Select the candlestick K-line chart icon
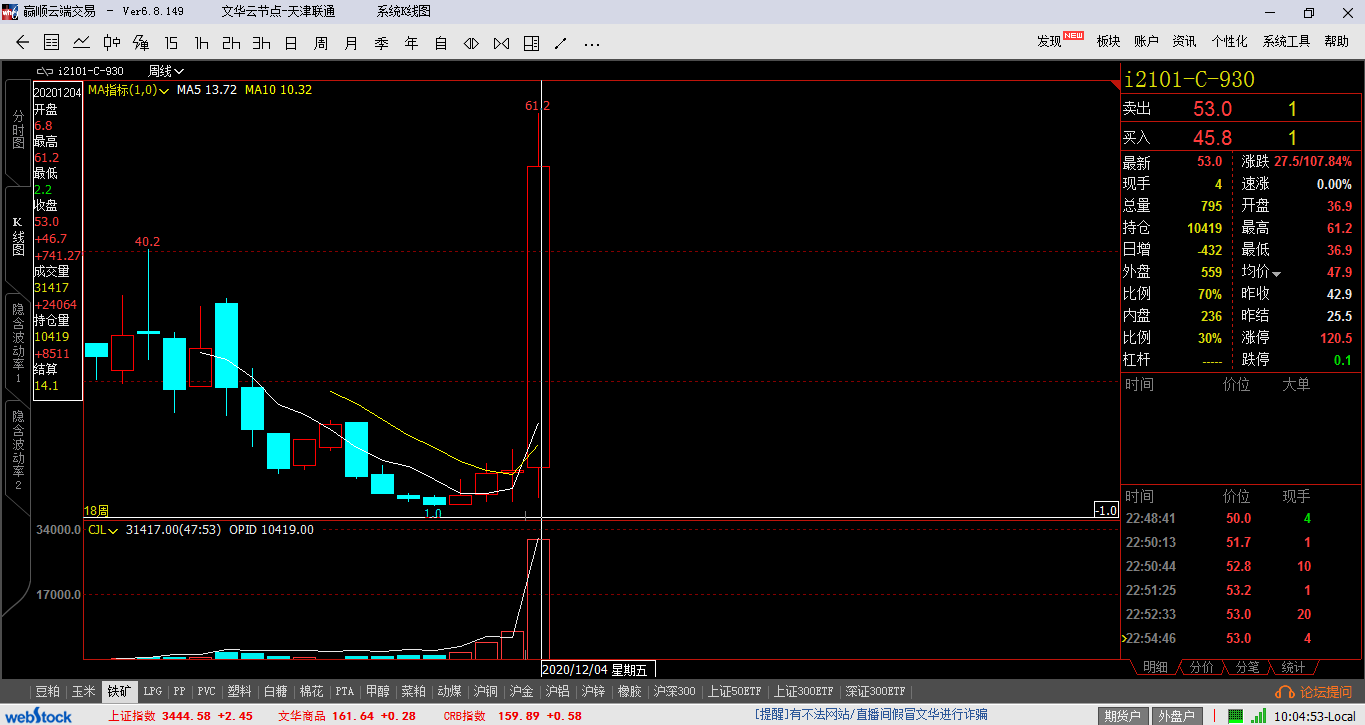The height and width of the screenshot is (725, 1365). click(112, 43)
